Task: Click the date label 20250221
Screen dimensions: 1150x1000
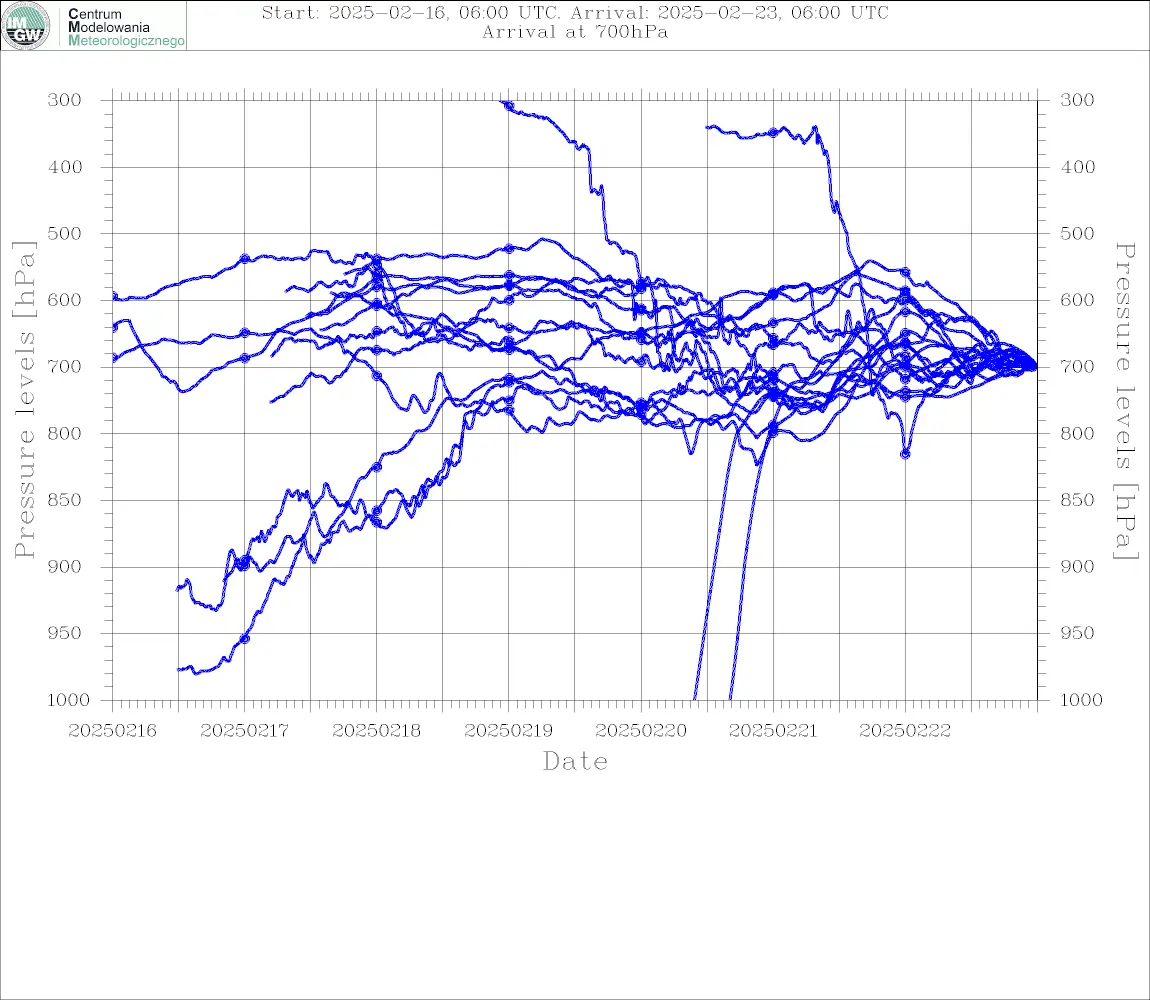Action: click(x=773, y=731)
